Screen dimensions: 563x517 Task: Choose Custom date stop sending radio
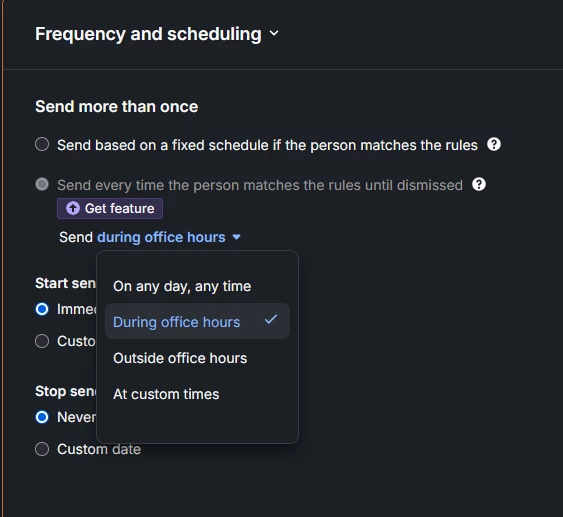pos(42,449)
